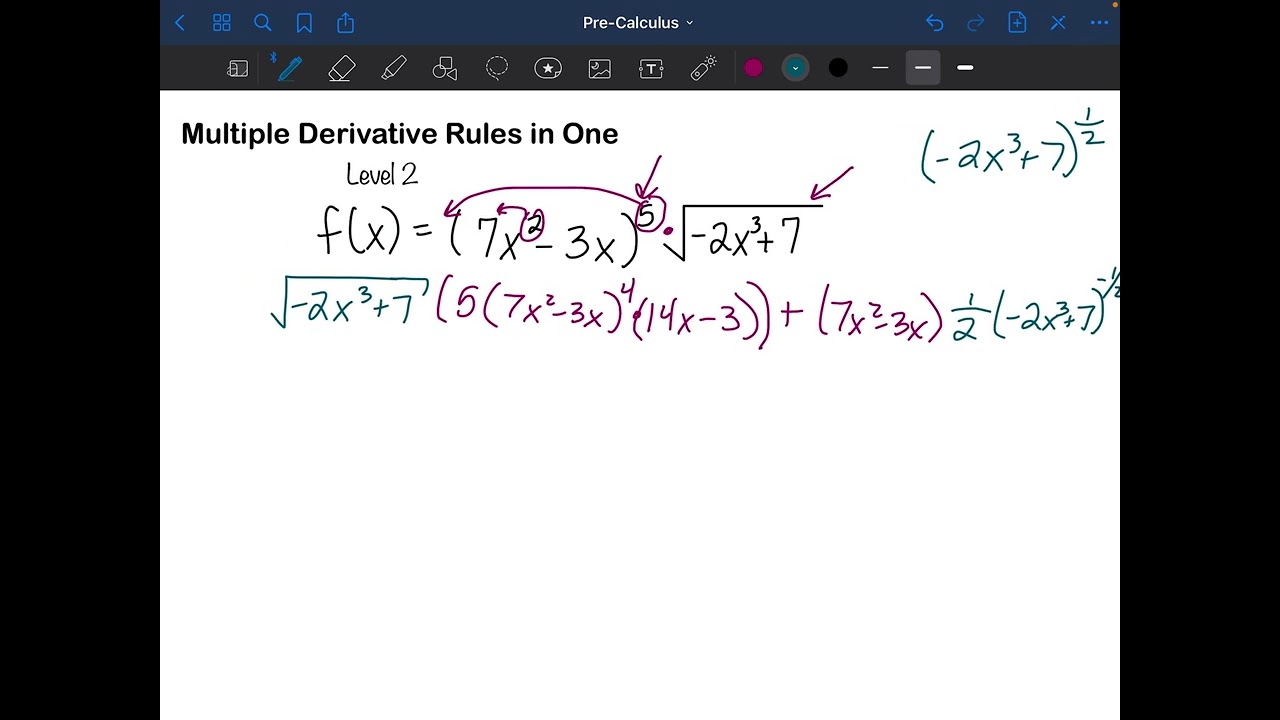Close the toolbar with the X icon
The width and height of the screenshot is (1280, 720).
click(1058, 23)
